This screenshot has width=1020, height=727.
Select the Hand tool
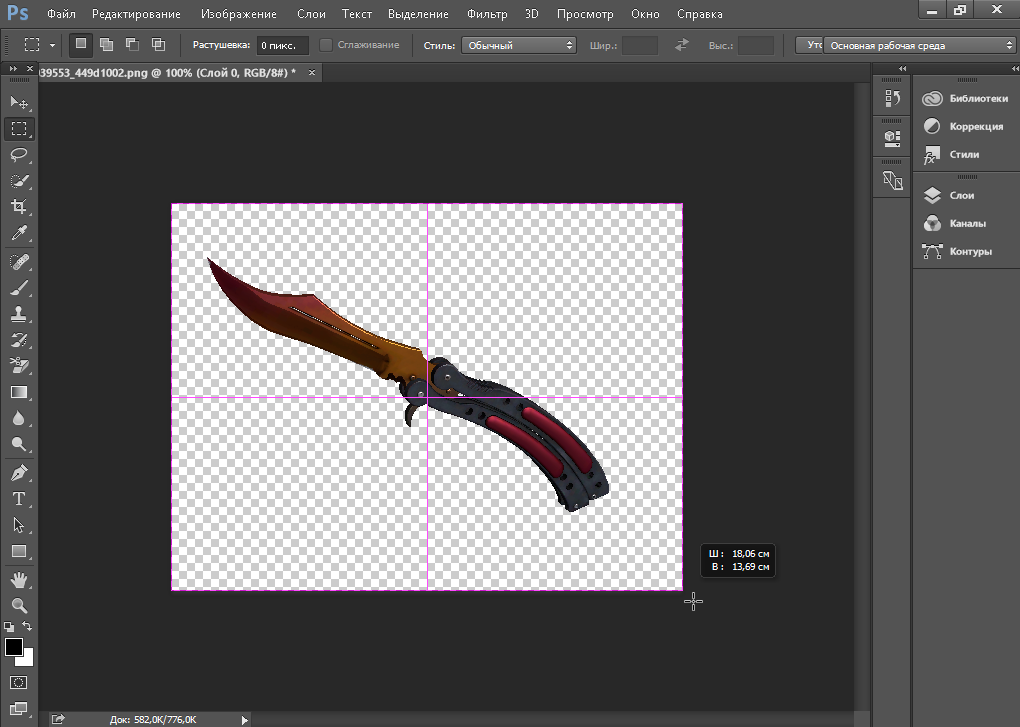(19, 579)
